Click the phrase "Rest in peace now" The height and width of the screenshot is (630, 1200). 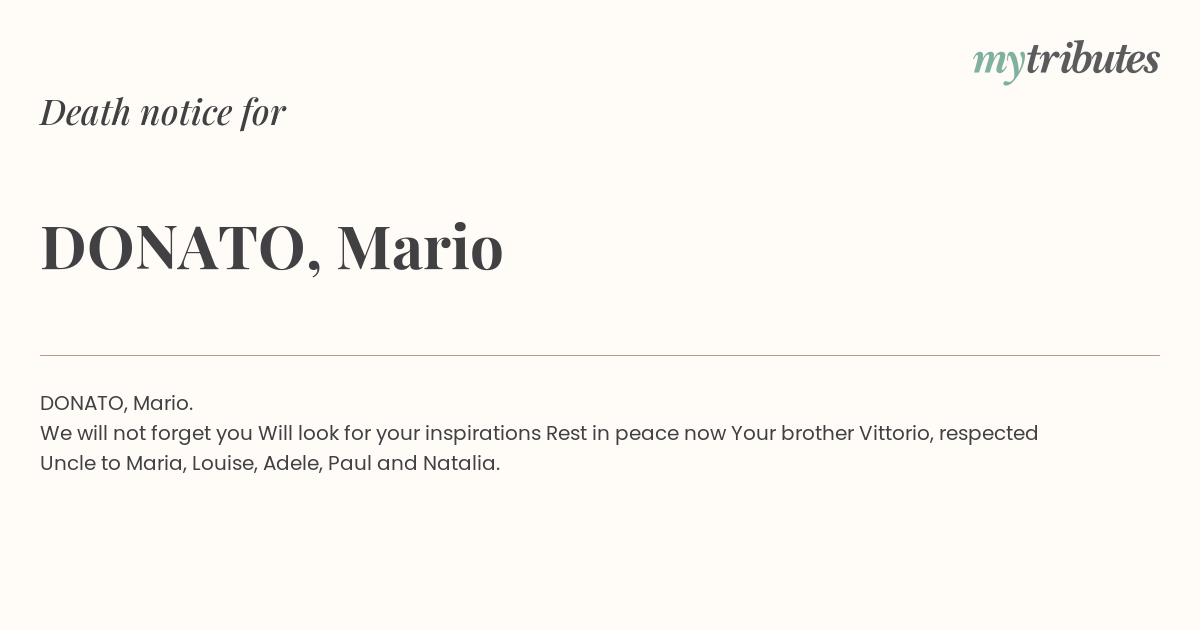tap(635, 433)
